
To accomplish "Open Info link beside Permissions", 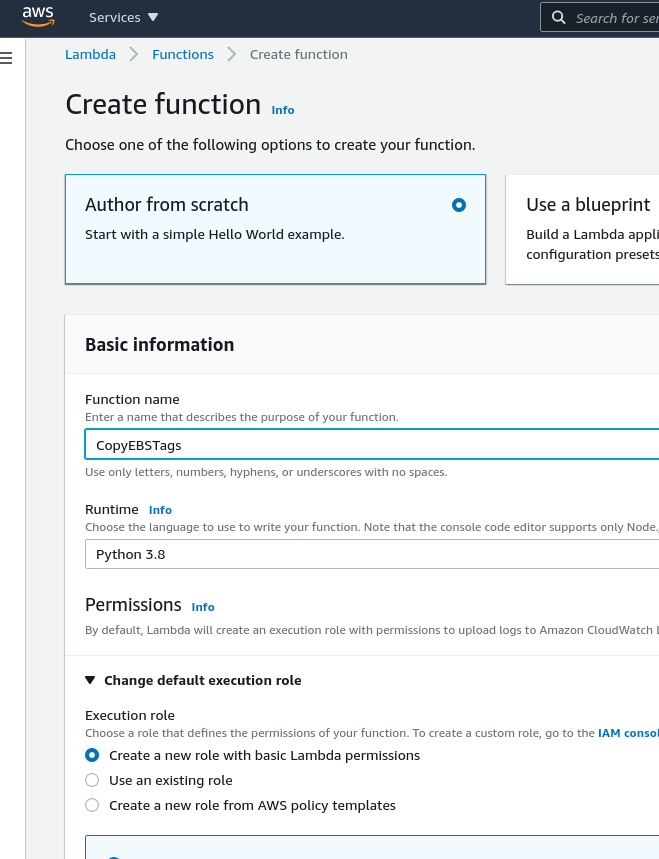I will tap(203, 607).
